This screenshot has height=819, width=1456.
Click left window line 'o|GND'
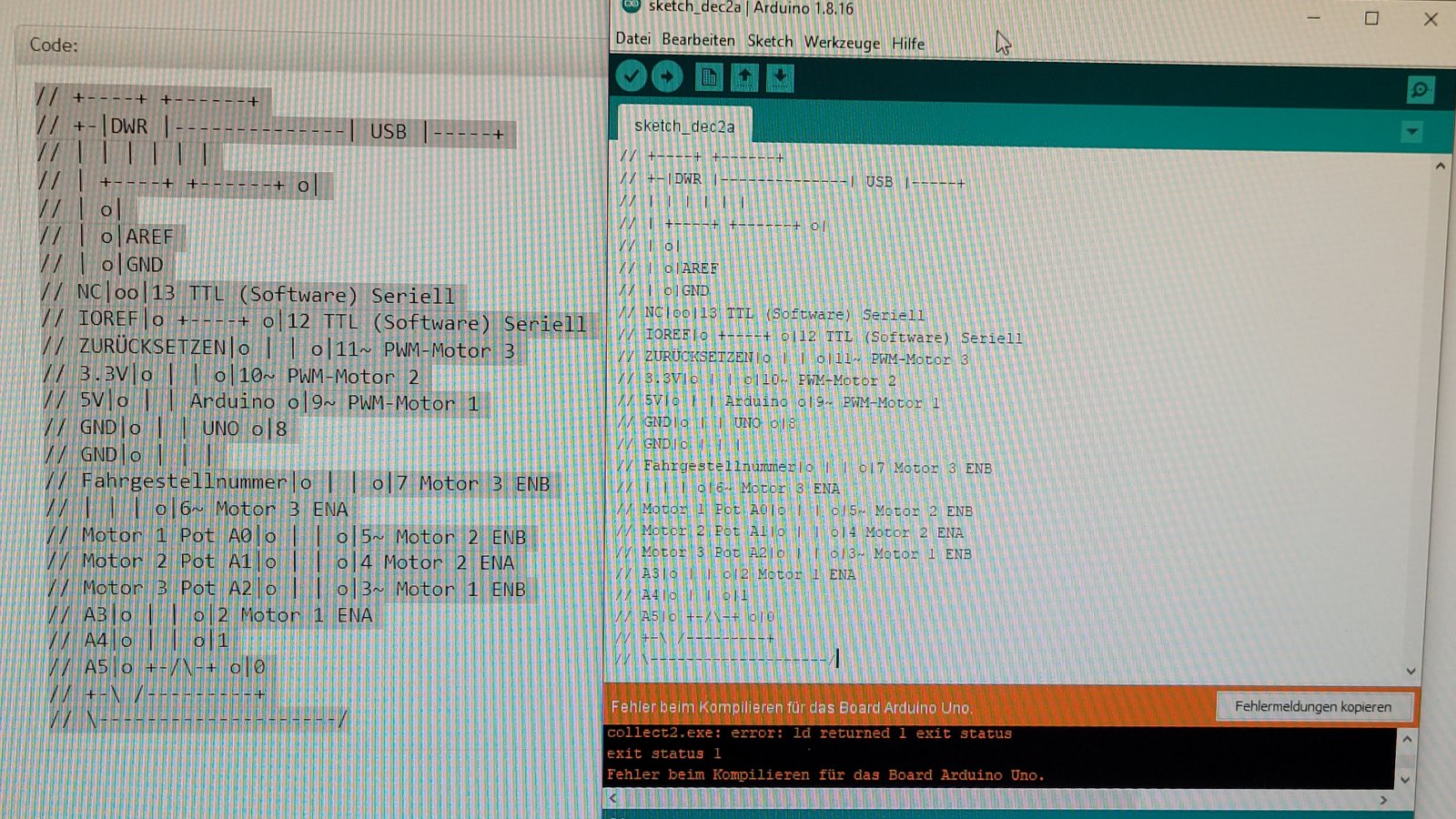102,264
